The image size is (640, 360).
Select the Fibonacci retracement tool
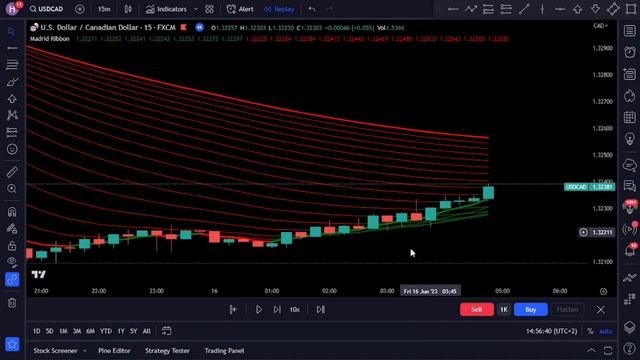click(12, 64)
